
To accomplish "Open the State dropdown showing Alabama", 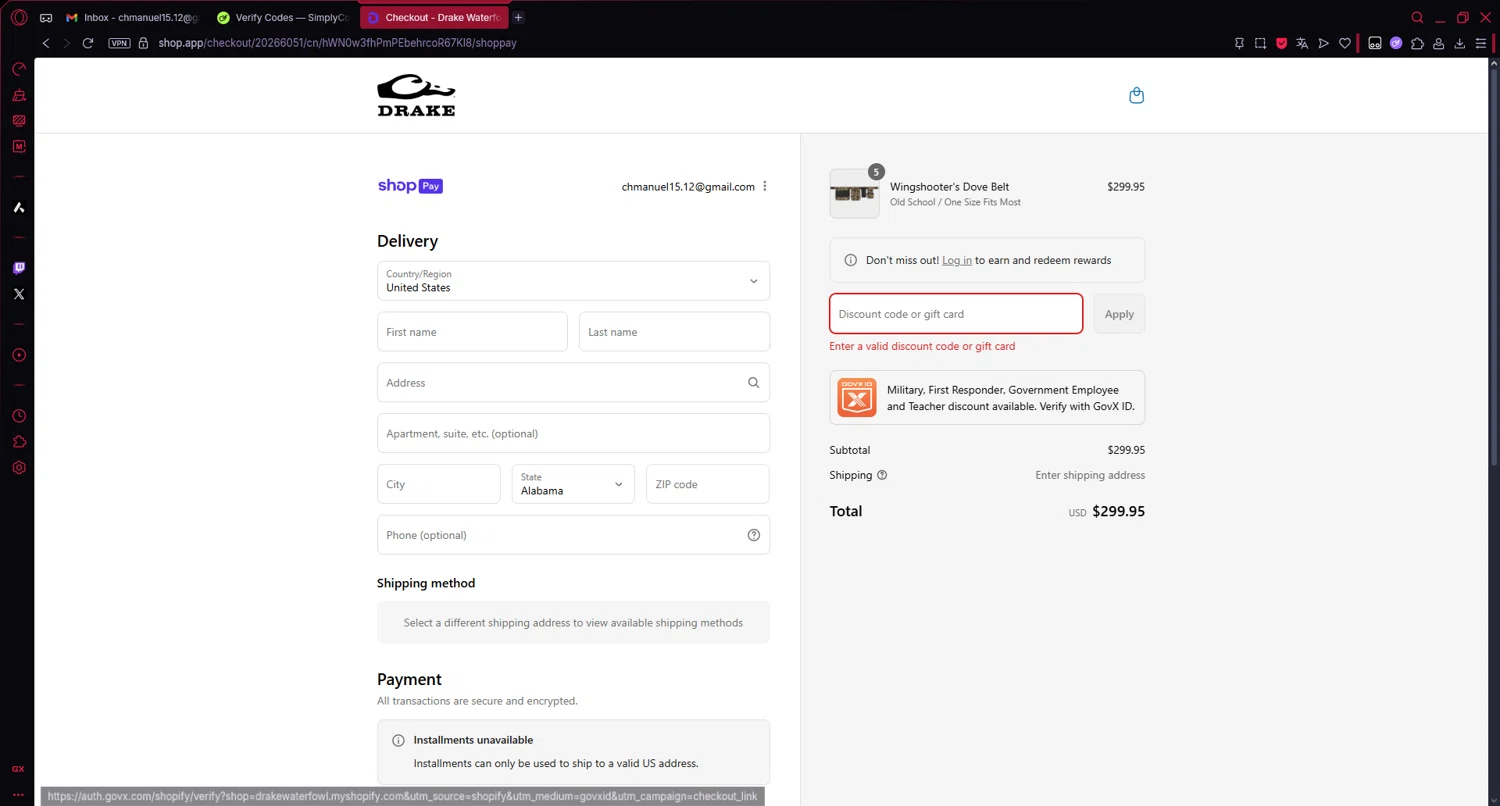I will click(x=573, y=484).
